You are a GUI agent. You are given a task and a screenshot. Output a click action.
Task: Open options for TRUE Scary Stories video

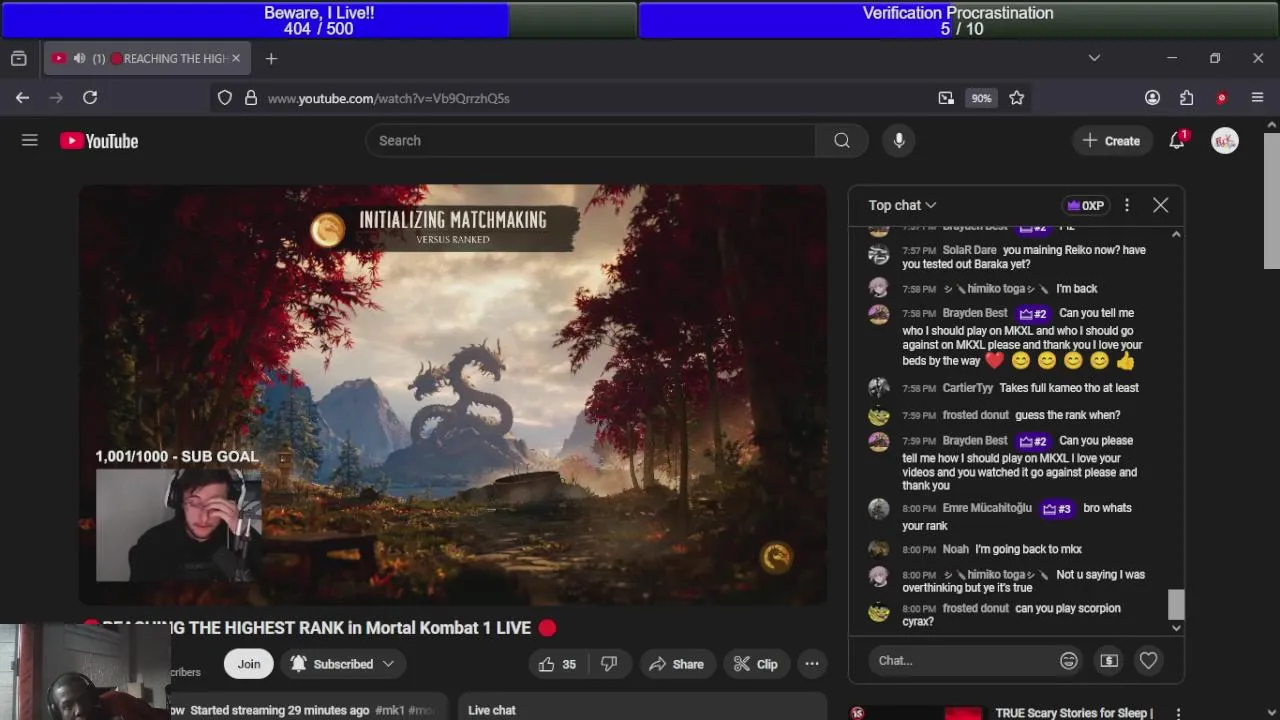1178,713
